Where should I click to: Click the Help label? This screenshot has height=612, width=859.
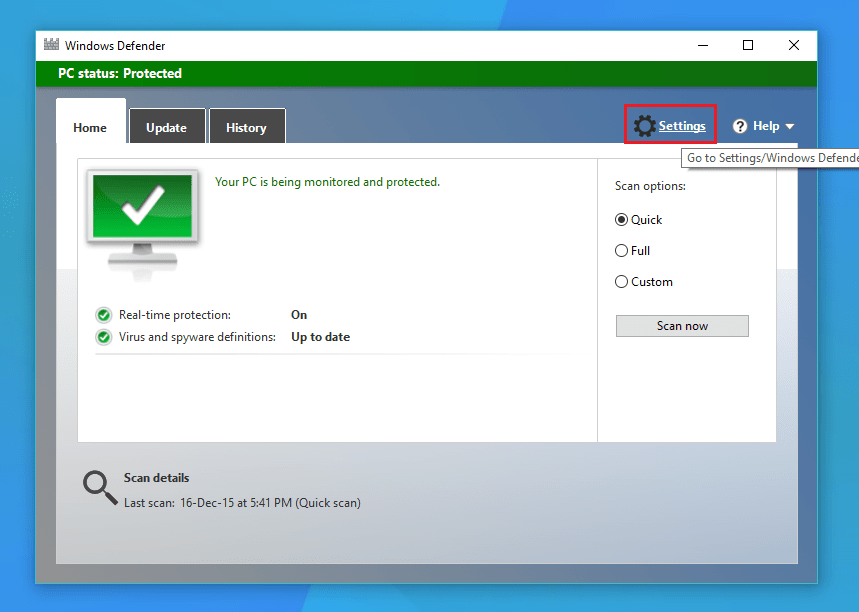coord(766,126)
